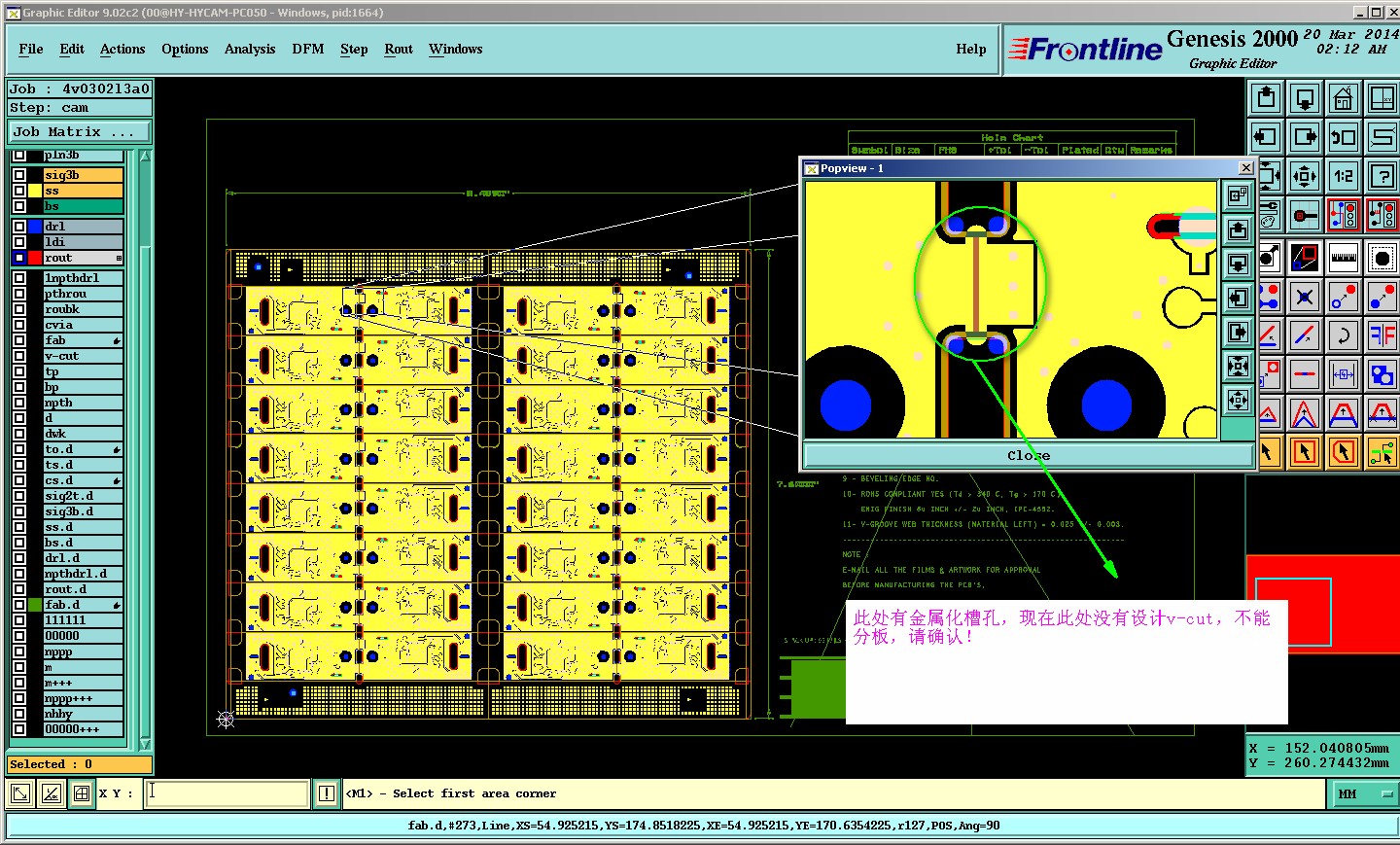Image resolution: width=1400 pixels, height=845 pixels.
Task: Open the Help menu
Action: (971, 50)
